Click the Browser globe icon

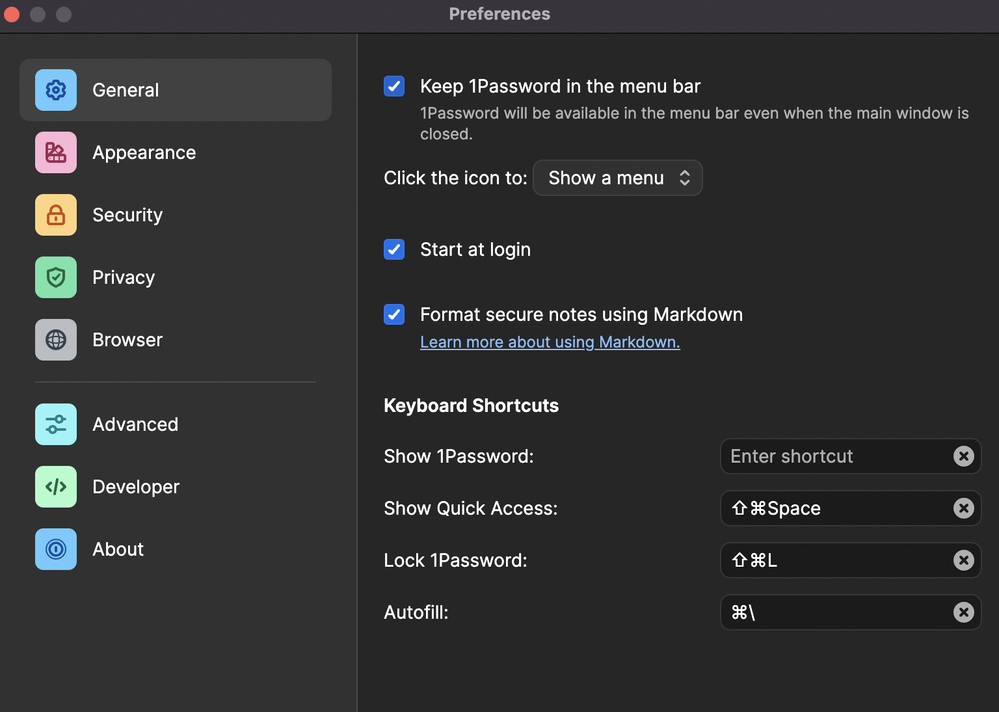(x=56, y=340)
